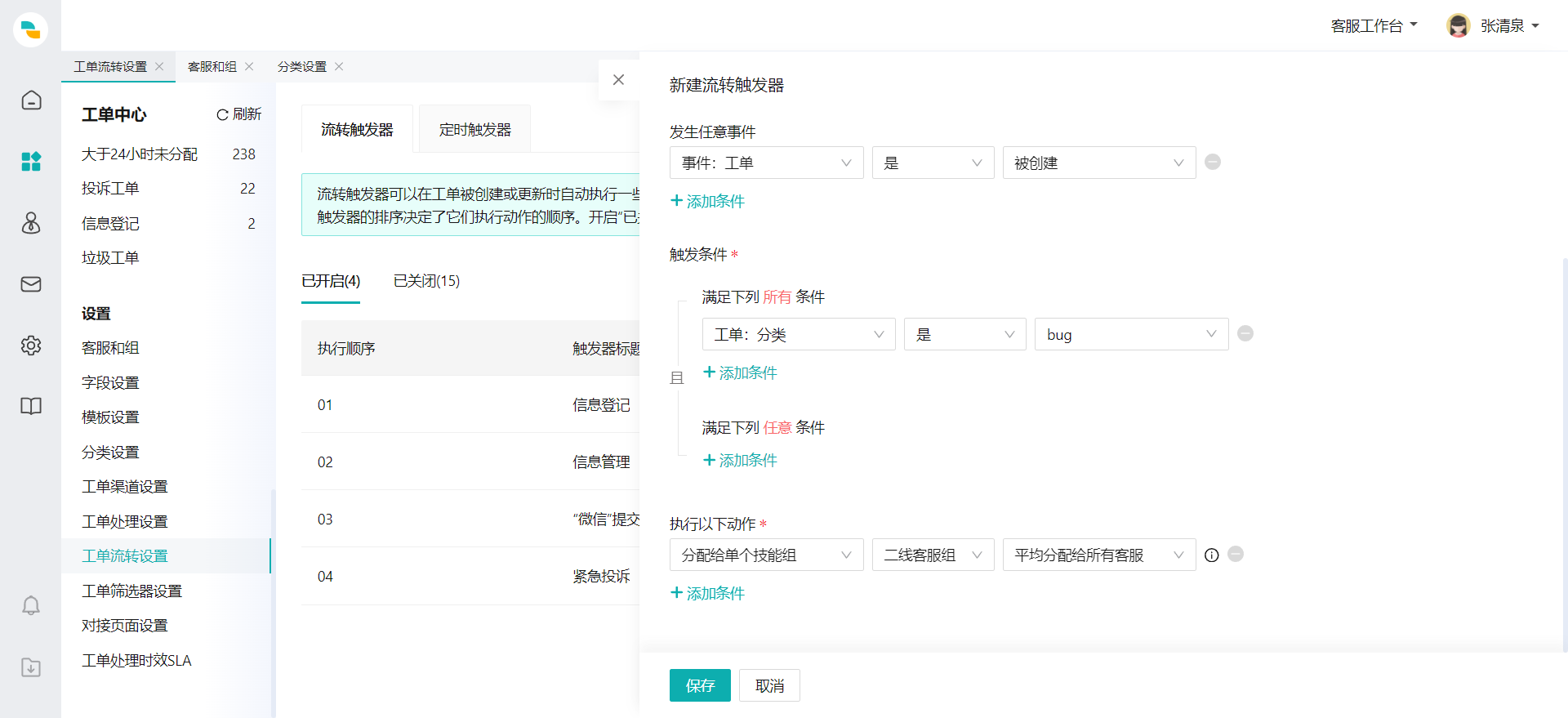The width and height of the screenshot is (1568, 718).
Task: Open 工单流转设置 in settings menu
Action: coord(166,555)
